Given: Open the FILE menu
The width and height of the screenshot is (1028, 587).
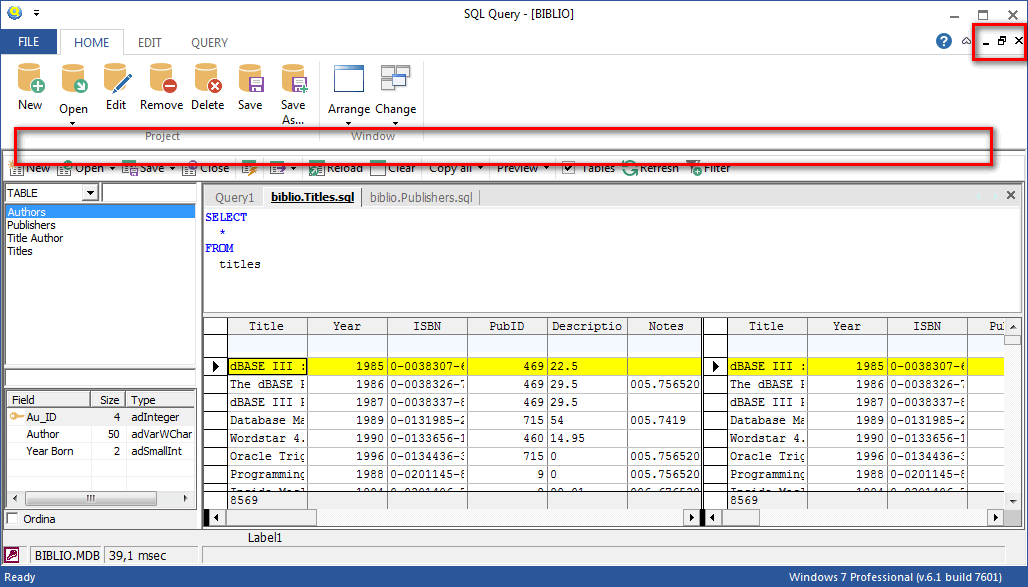Looking at the screenshot, I should [x=28, y=42].
